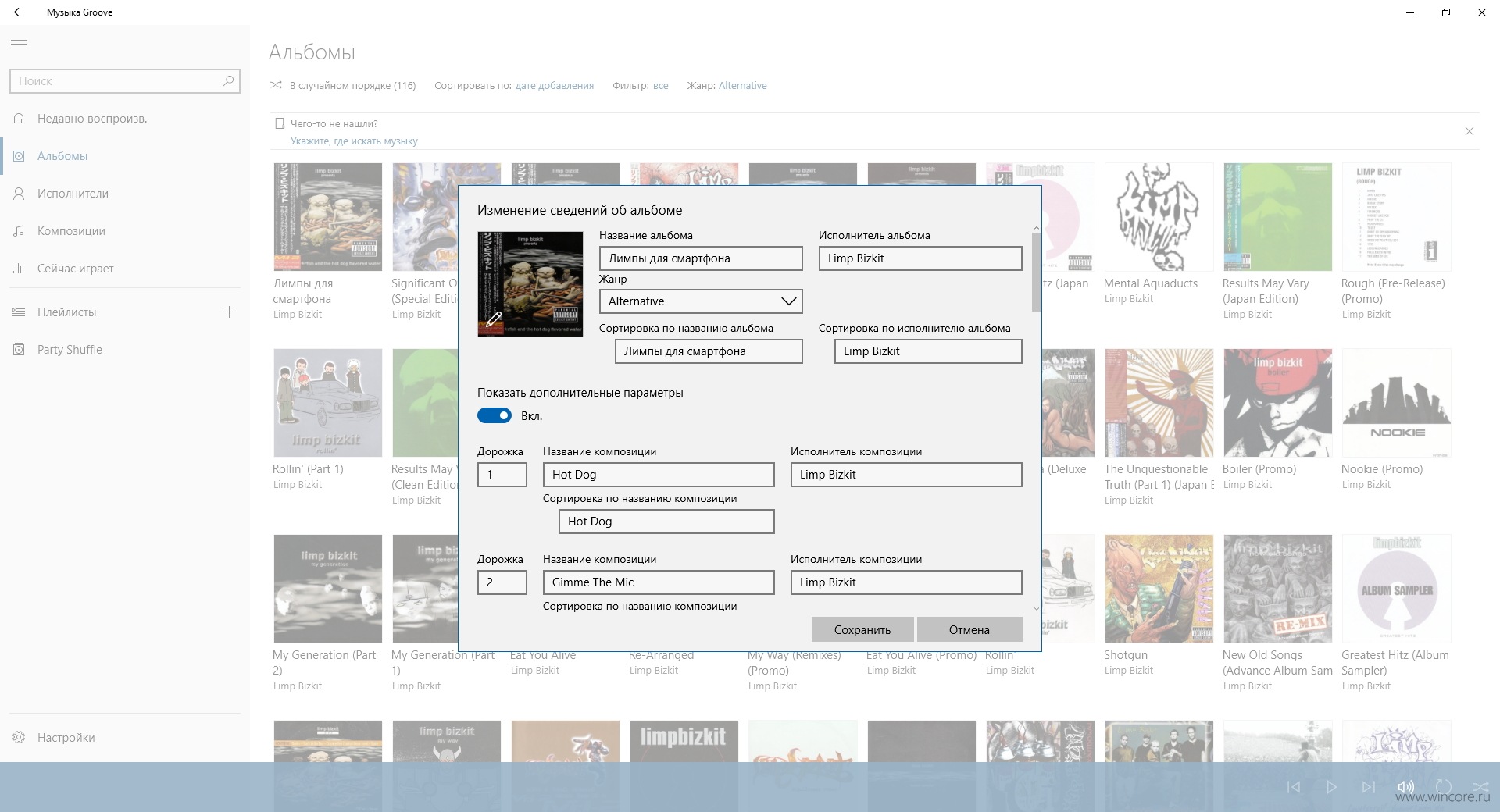Open the Boiler (Promo) album cover
Screen dimensions: 1500x812
pyautogui.click(x=1278, y=403)
